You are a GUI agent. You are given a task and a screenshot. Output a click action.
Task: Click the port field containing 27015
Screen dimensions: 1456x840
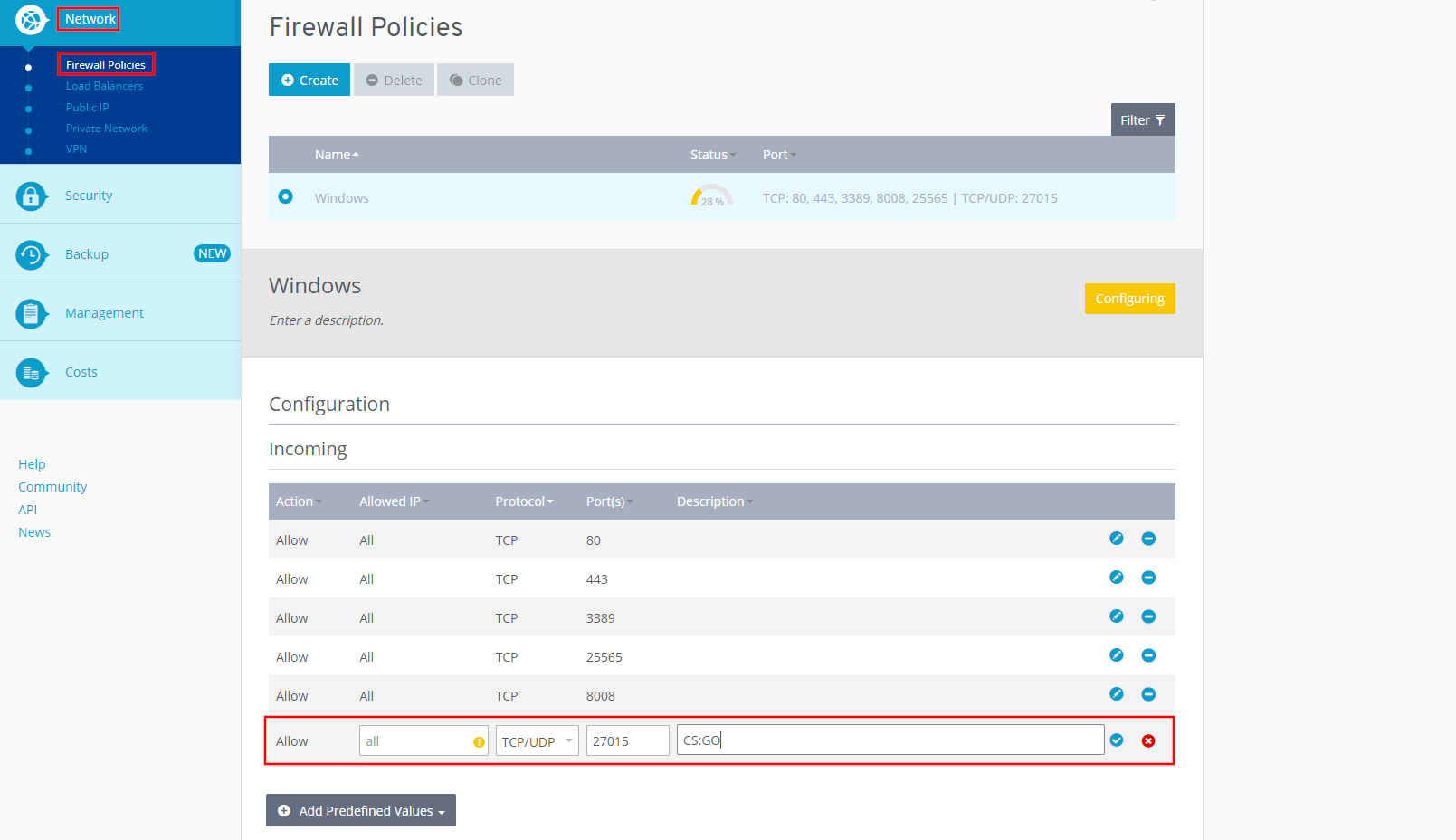pyautogui.click(x=627, y=741)
